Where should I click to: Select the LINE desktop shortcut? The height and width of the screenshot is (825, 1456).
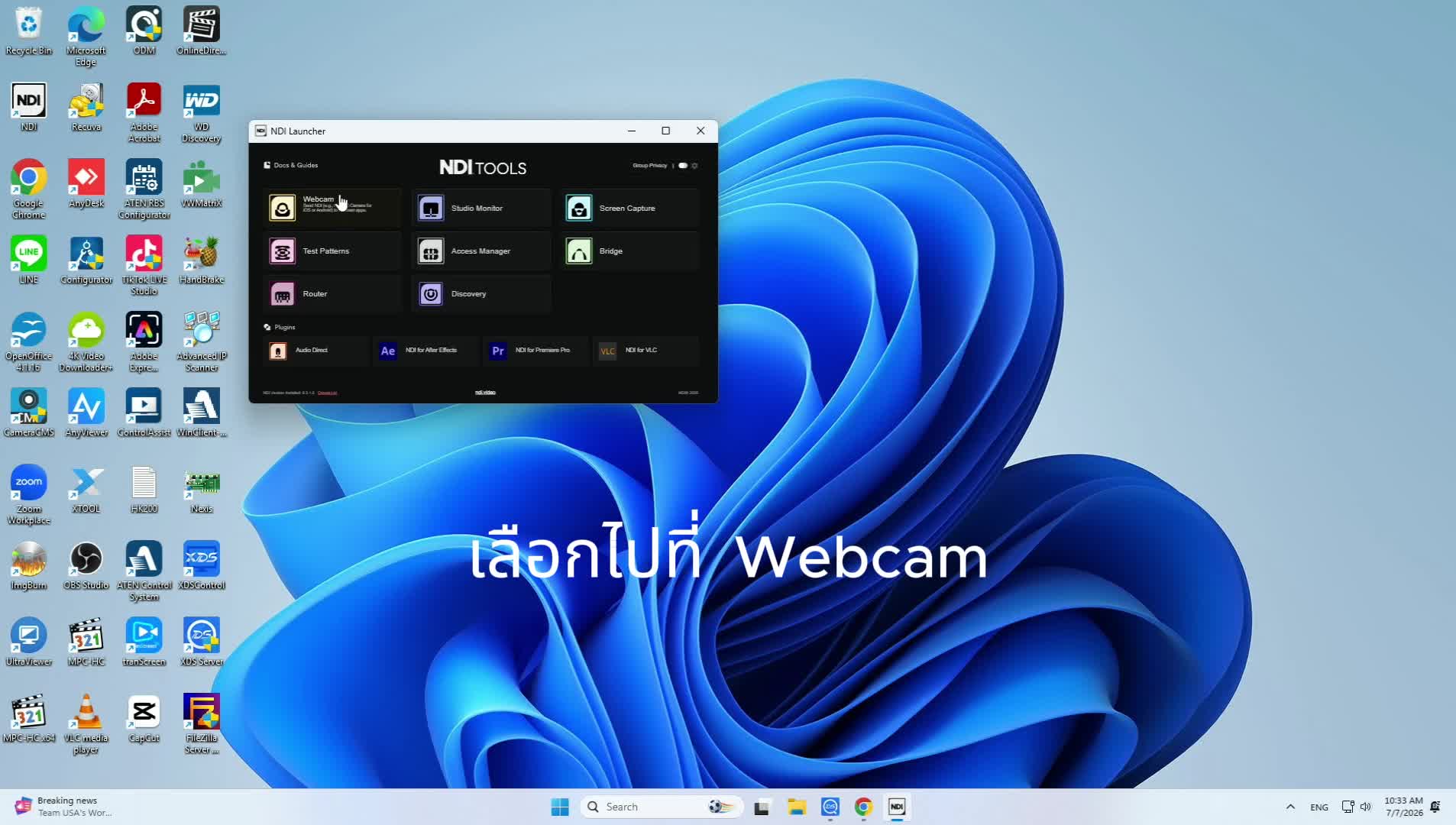28,260
